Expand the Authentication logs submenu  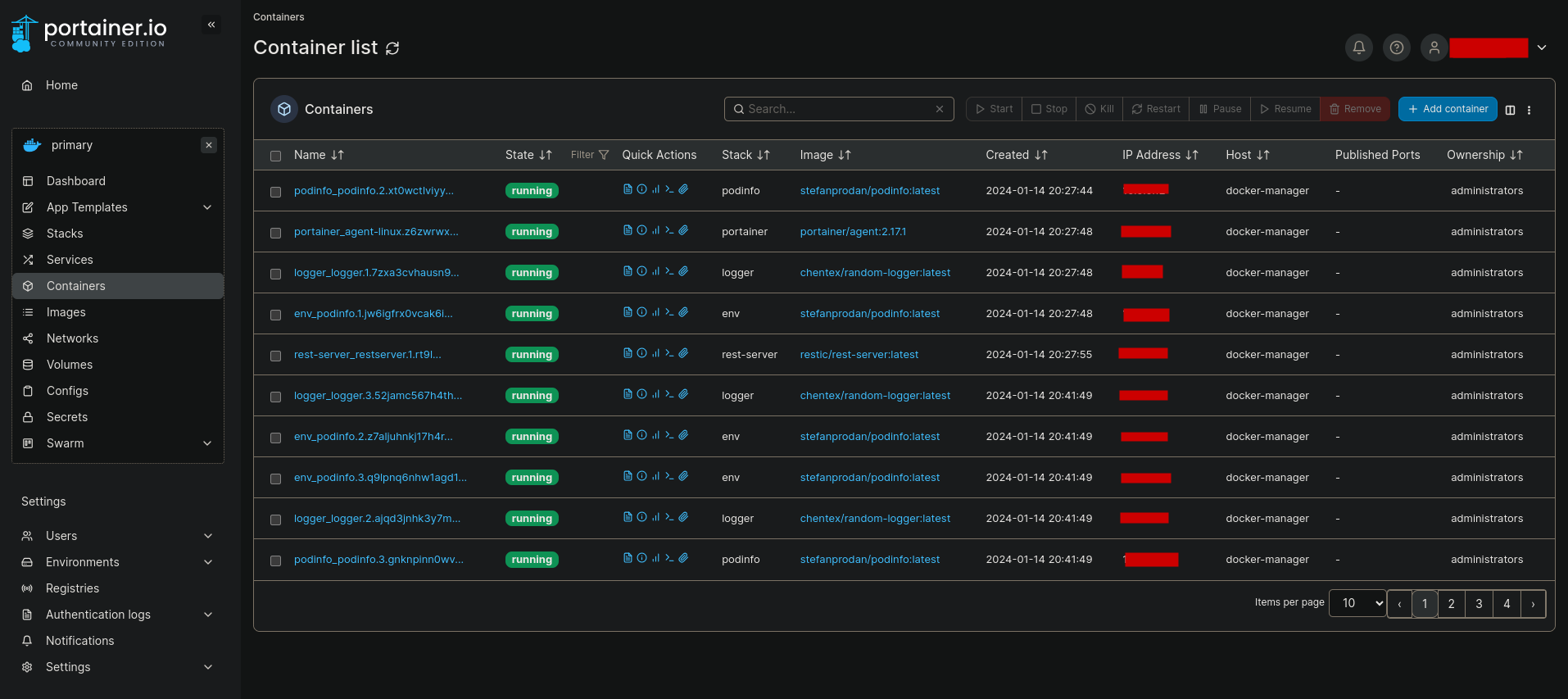tap(208, 615)
